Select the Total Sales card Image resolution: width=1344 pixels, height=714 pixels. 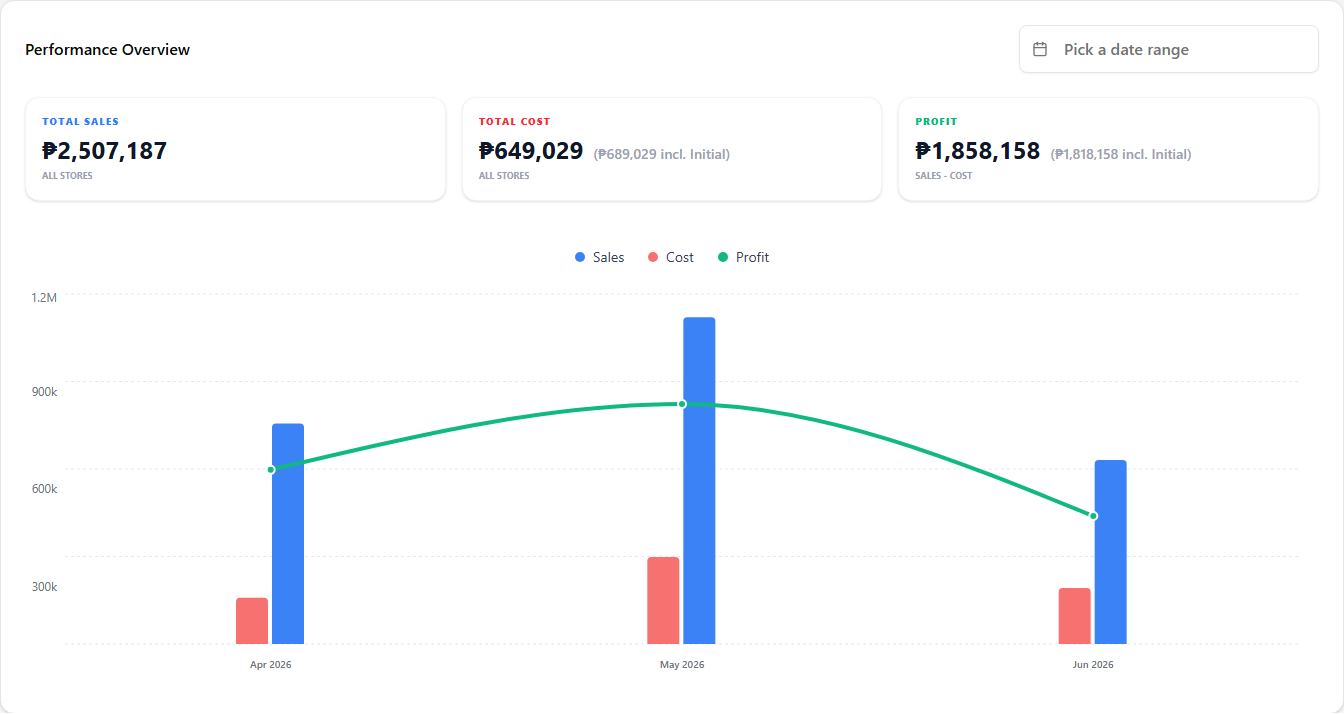[x=235, y=149]
